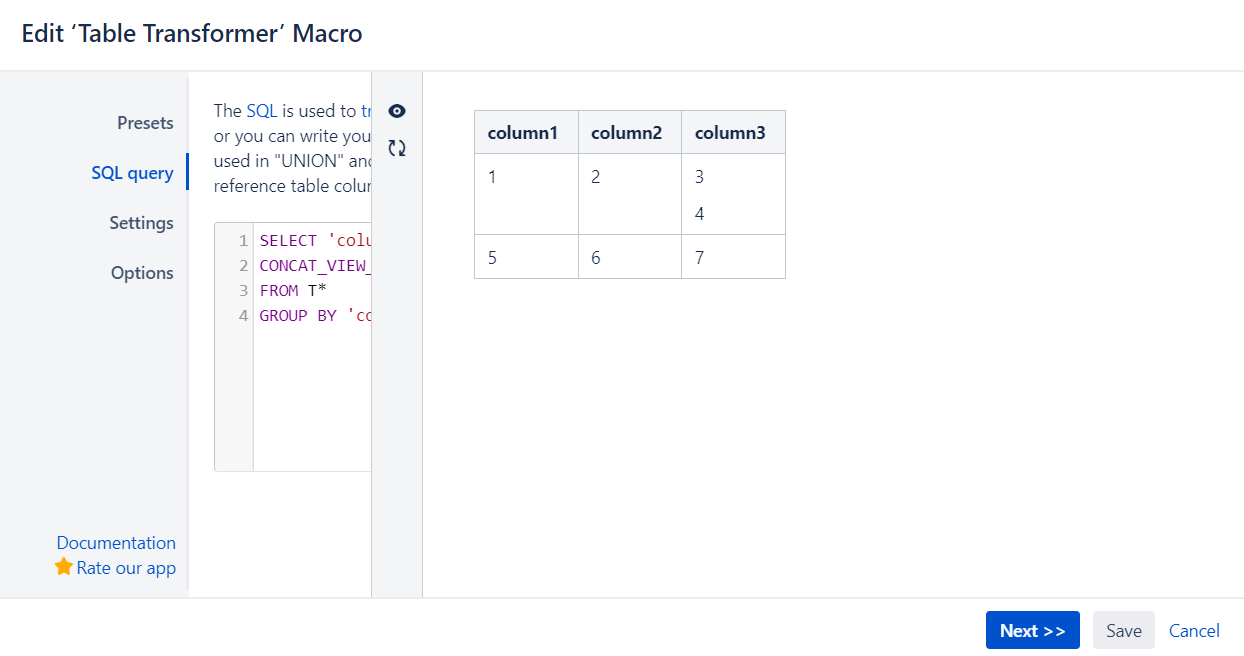
Task: Cancel editing the macro
Action: (x=1194, y=630)
